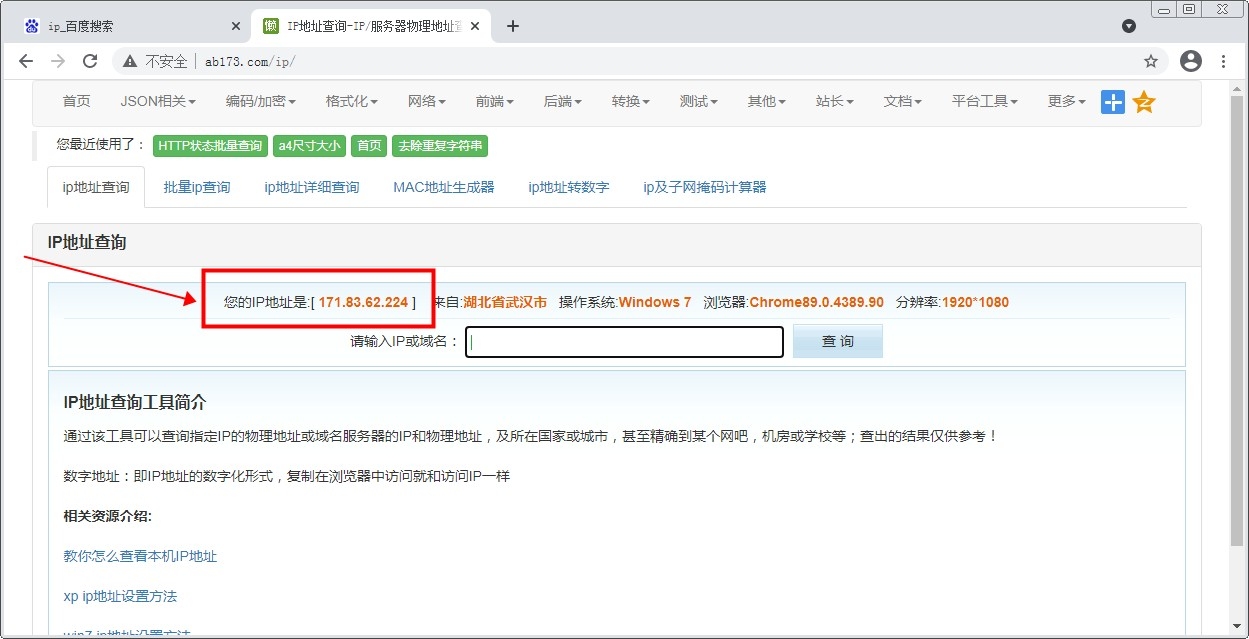Select the 批量ip查询 tab
The width and height of the screenshot is (1249, 639).
click(196, 187)
